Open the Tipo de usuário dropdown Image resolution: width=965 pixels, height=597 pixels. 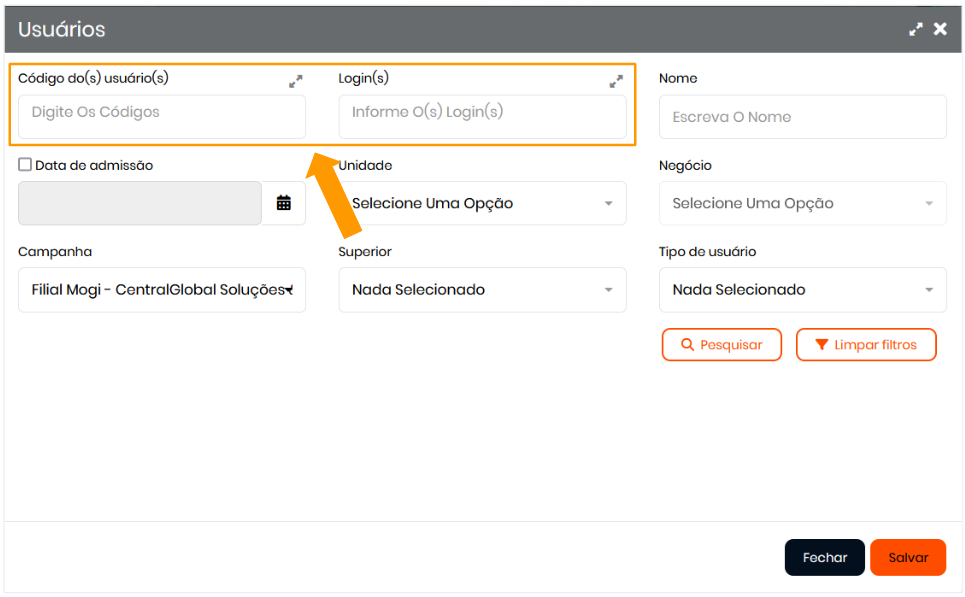(802, 290)
